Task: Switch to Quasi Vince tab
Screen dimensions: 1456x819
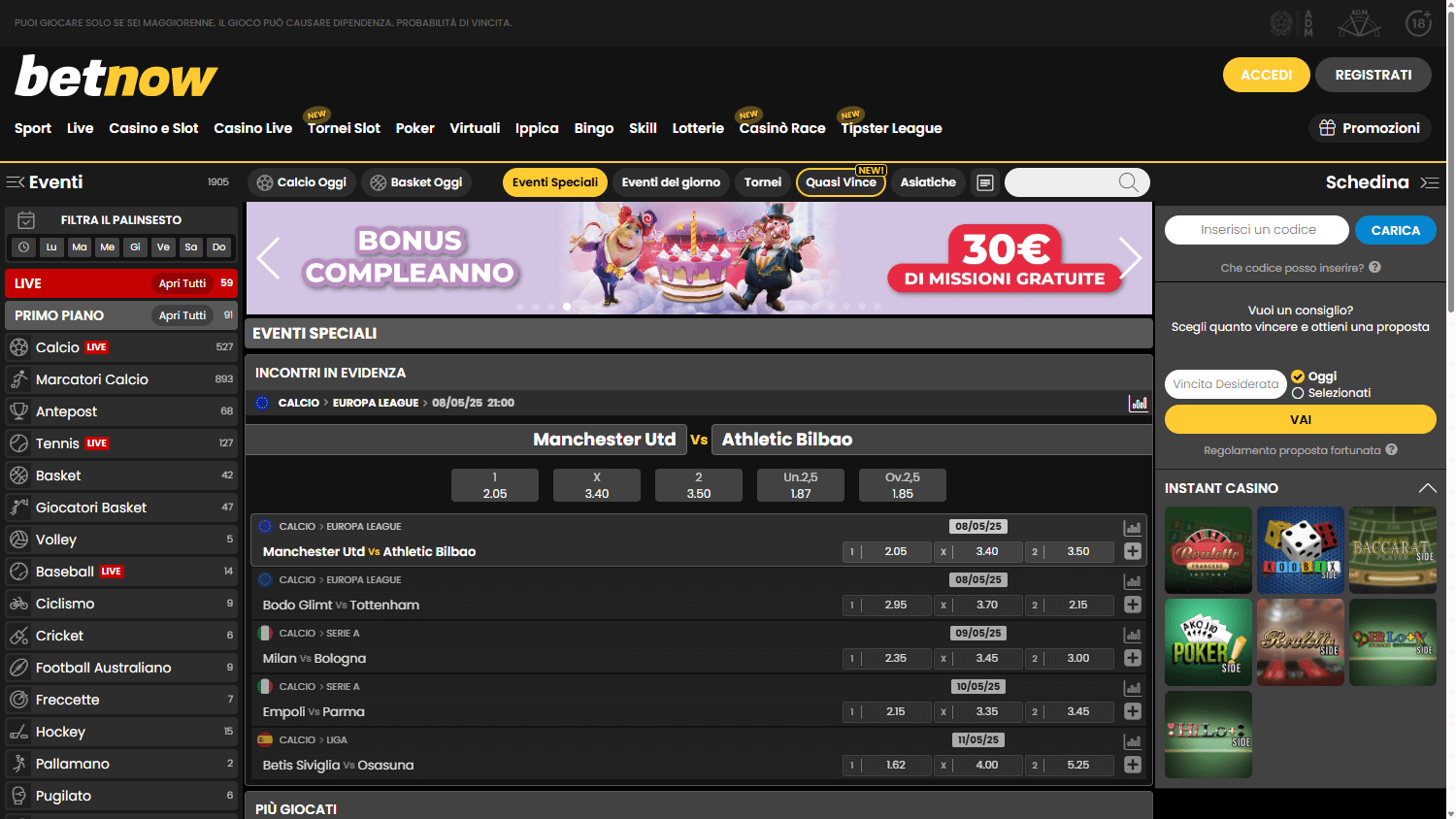Action: pyautogui.click(x=841, y=182)
